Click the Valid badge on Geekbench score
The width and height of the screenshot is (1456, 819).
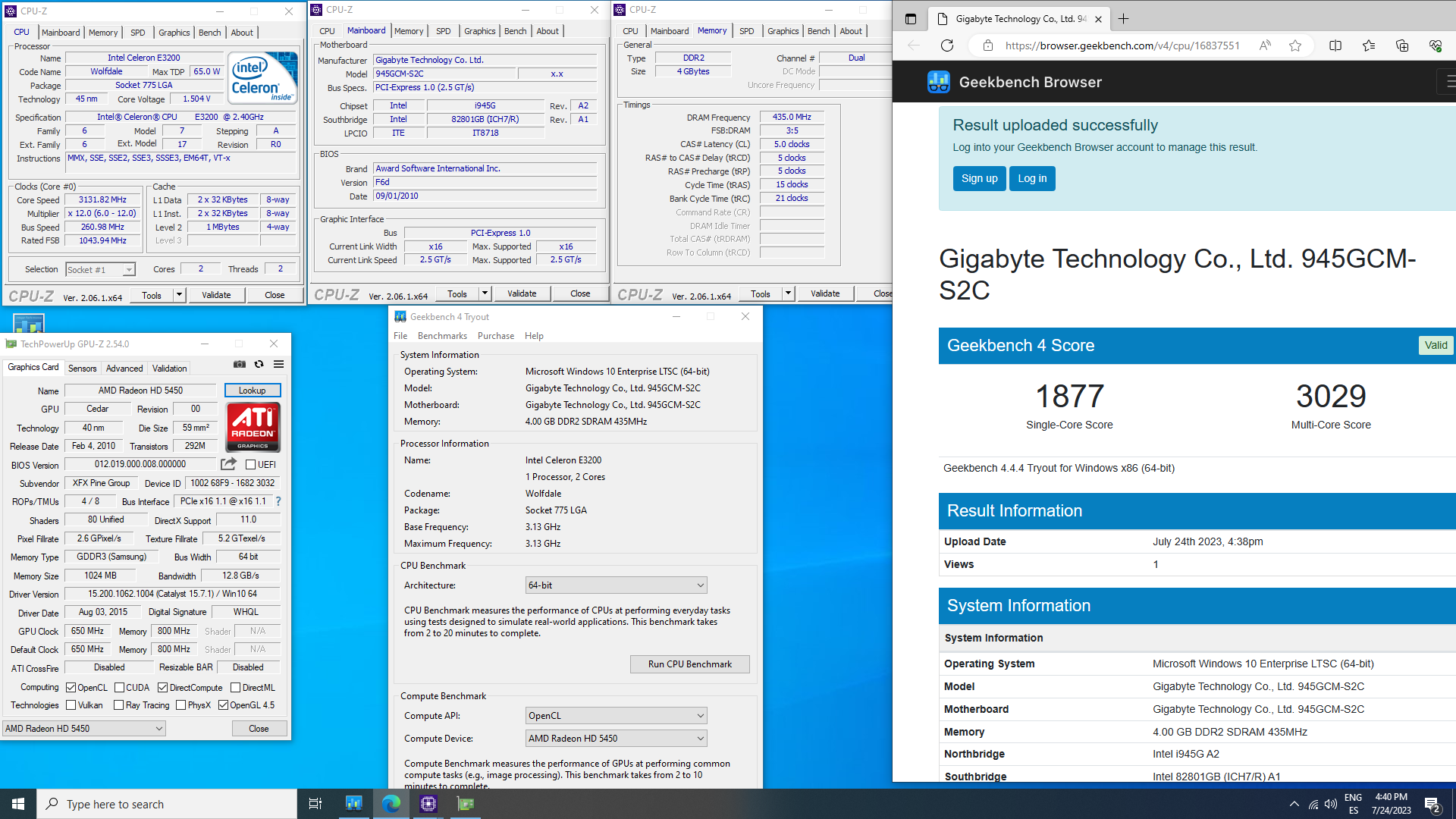(1436, 345)
